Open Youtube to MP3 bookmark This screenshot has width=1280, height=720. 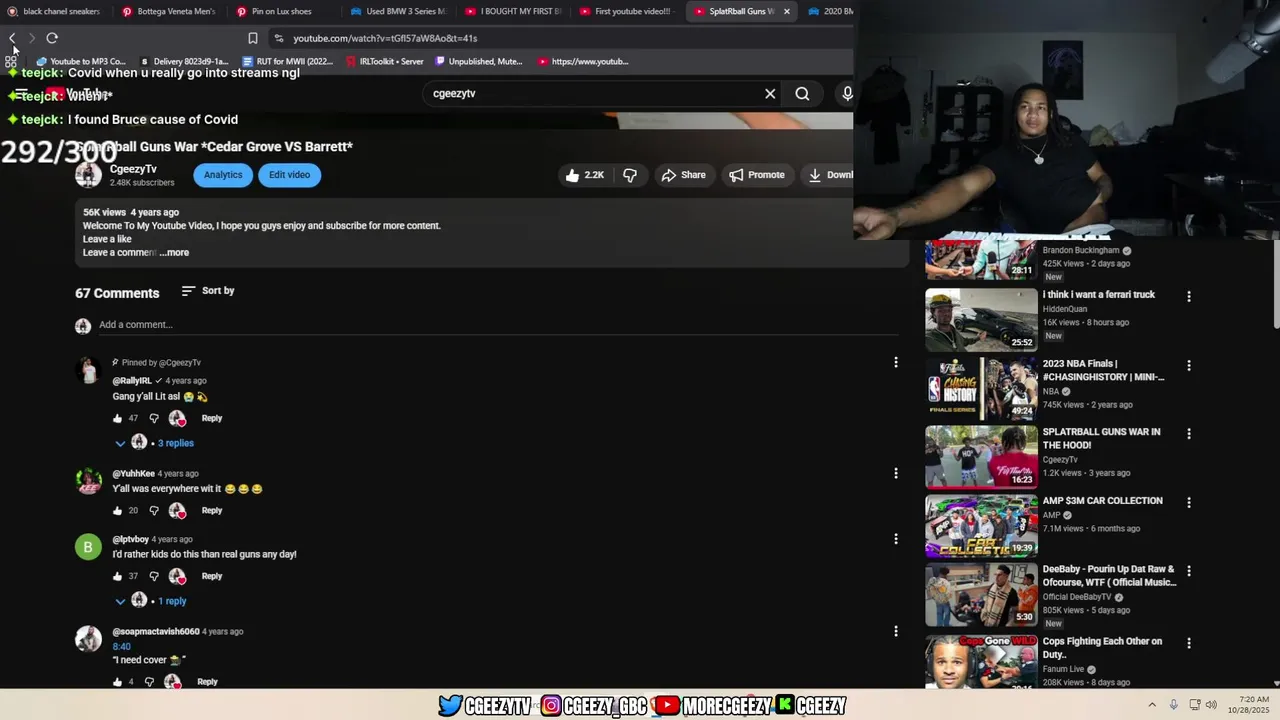click(81, 61)
